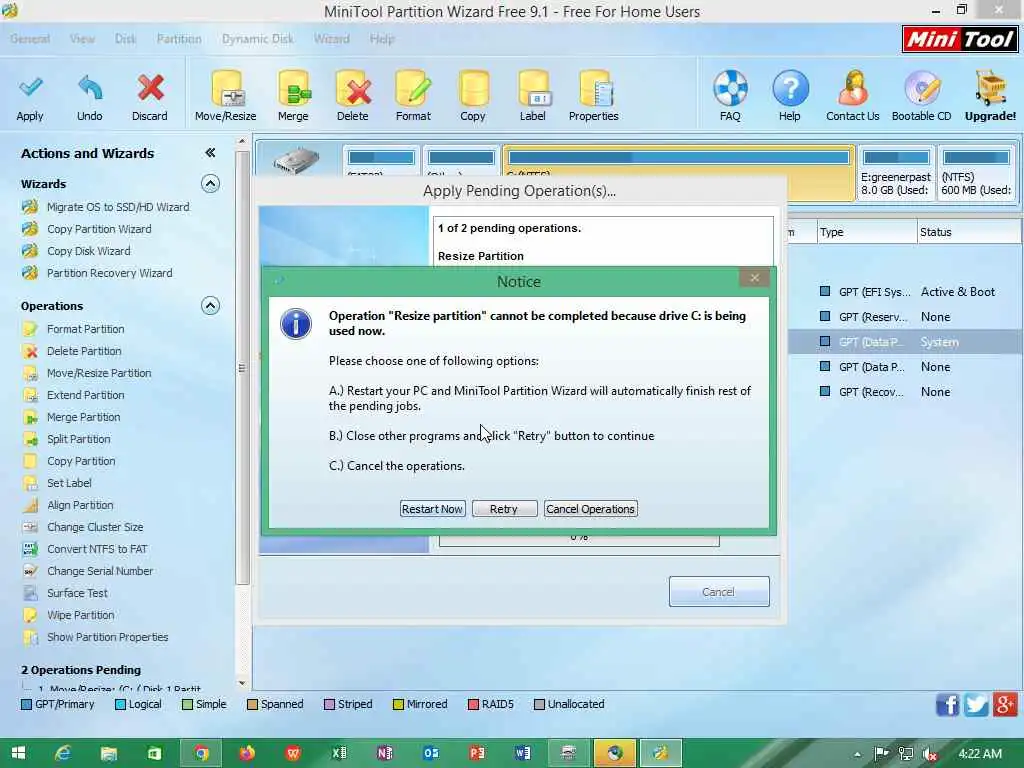Image resolution: width=1024 pixels, height=768 pixels.
Task: Select the GPT (Recov... partition row
Action: (904, 392)
